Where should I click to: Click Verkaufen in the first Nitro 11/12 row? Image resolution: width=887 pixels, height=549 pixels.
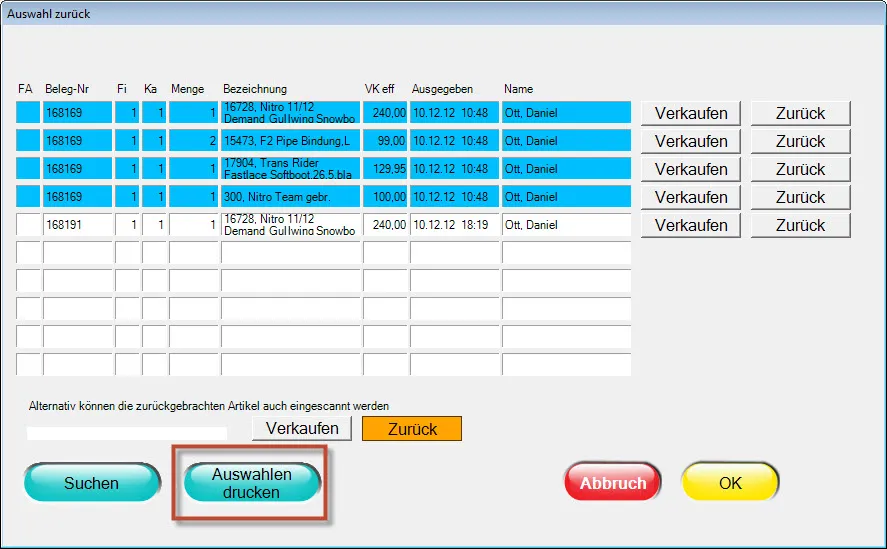pyautogui.click(x=691, y=113)
